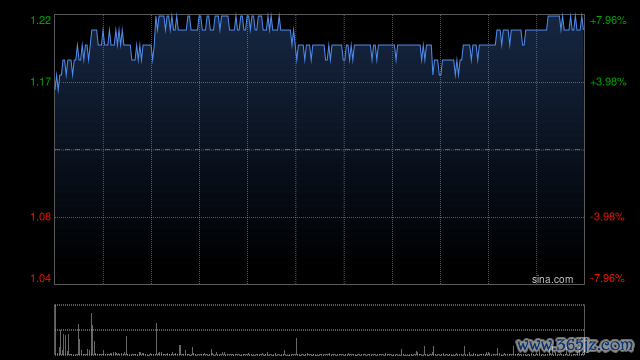Click the +7.96% percentage label
640x360 pixels.
(x=608, y=20)
